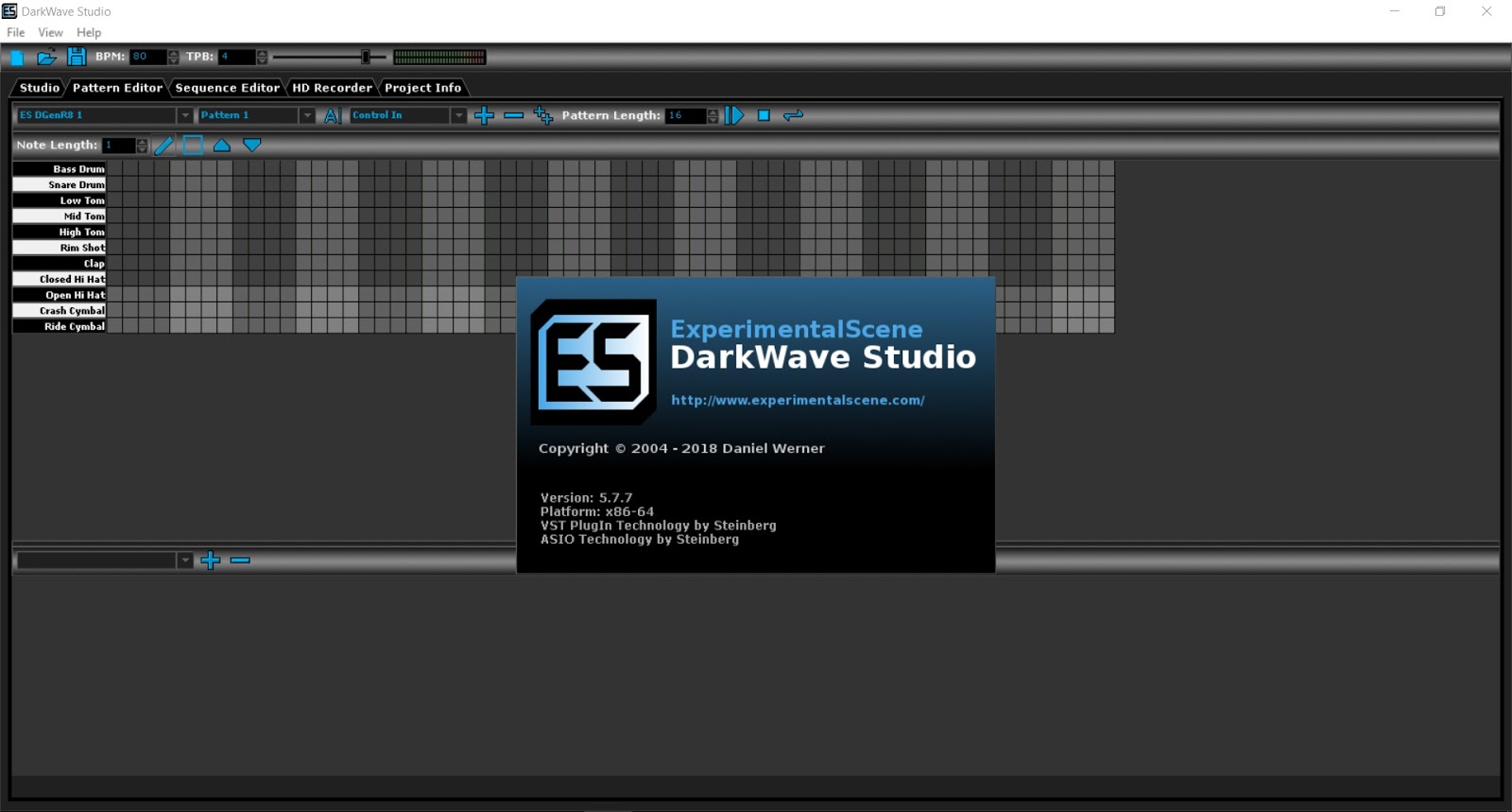This screenshot has height=812, width=1512.
Task: Transpose notes down with the down arrow icon
Action: (x=251, y=145)
